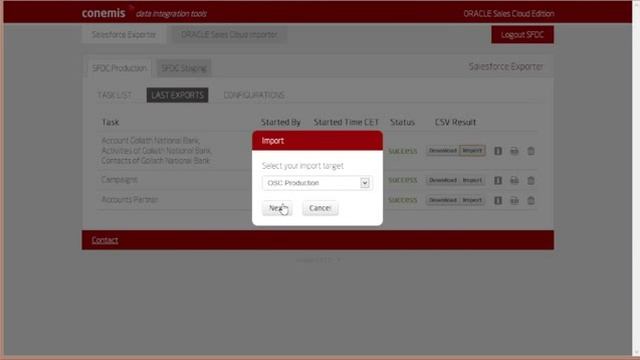Image resolution: width=640 pixels, height=360 pixels.
Task: Click the trash icon in Account Goliath row
Action: point(531,151)
